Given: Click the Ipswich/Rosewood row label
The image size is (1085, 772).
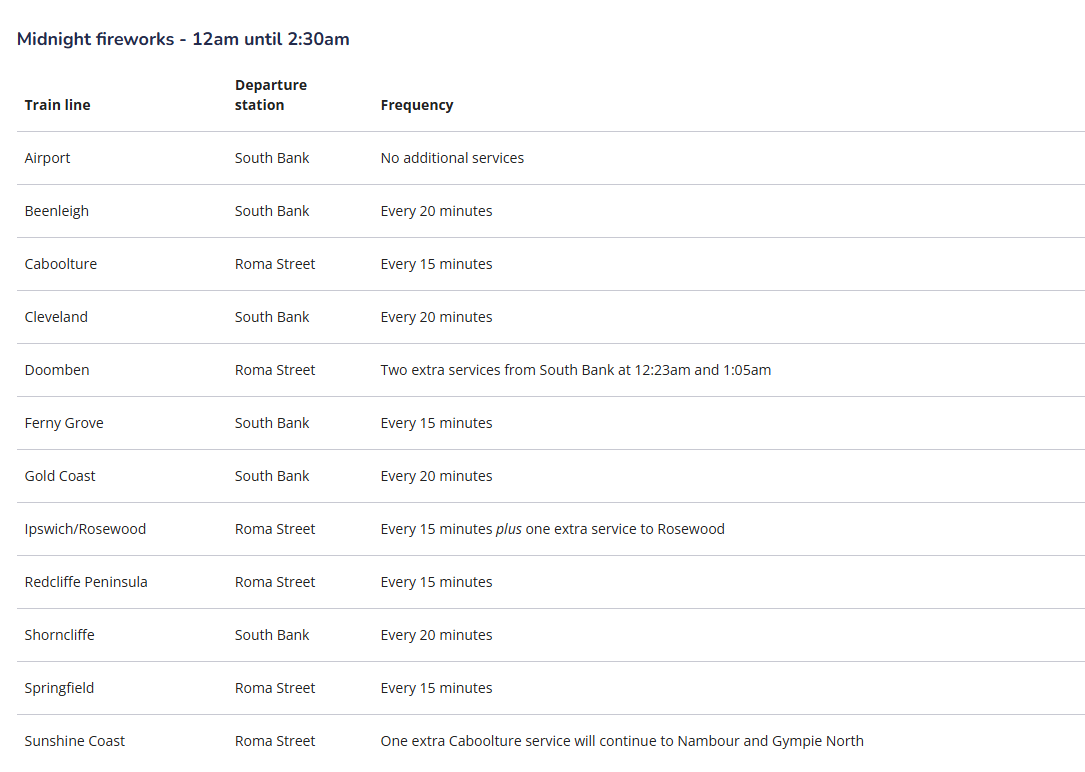Looking at the screenshot, I should [x=85, y=529].
